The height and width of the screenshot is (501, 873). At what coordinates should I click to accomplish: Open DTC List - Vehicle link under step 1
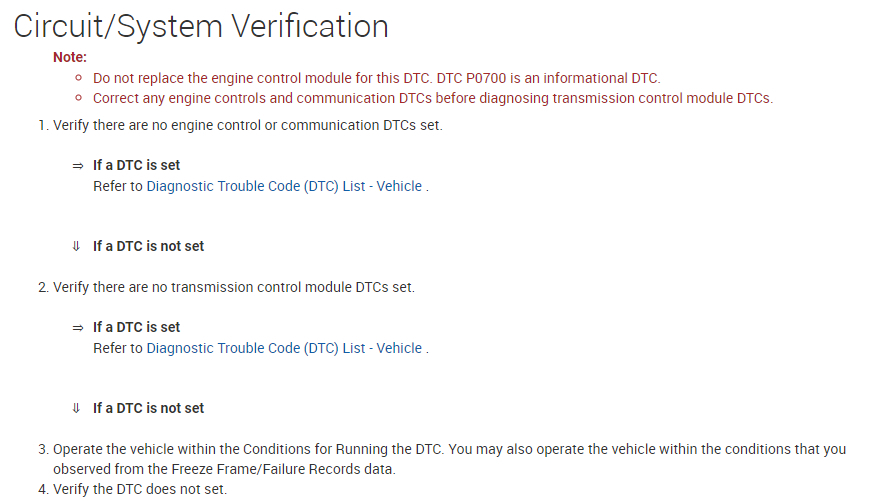[x=284, y=186]
